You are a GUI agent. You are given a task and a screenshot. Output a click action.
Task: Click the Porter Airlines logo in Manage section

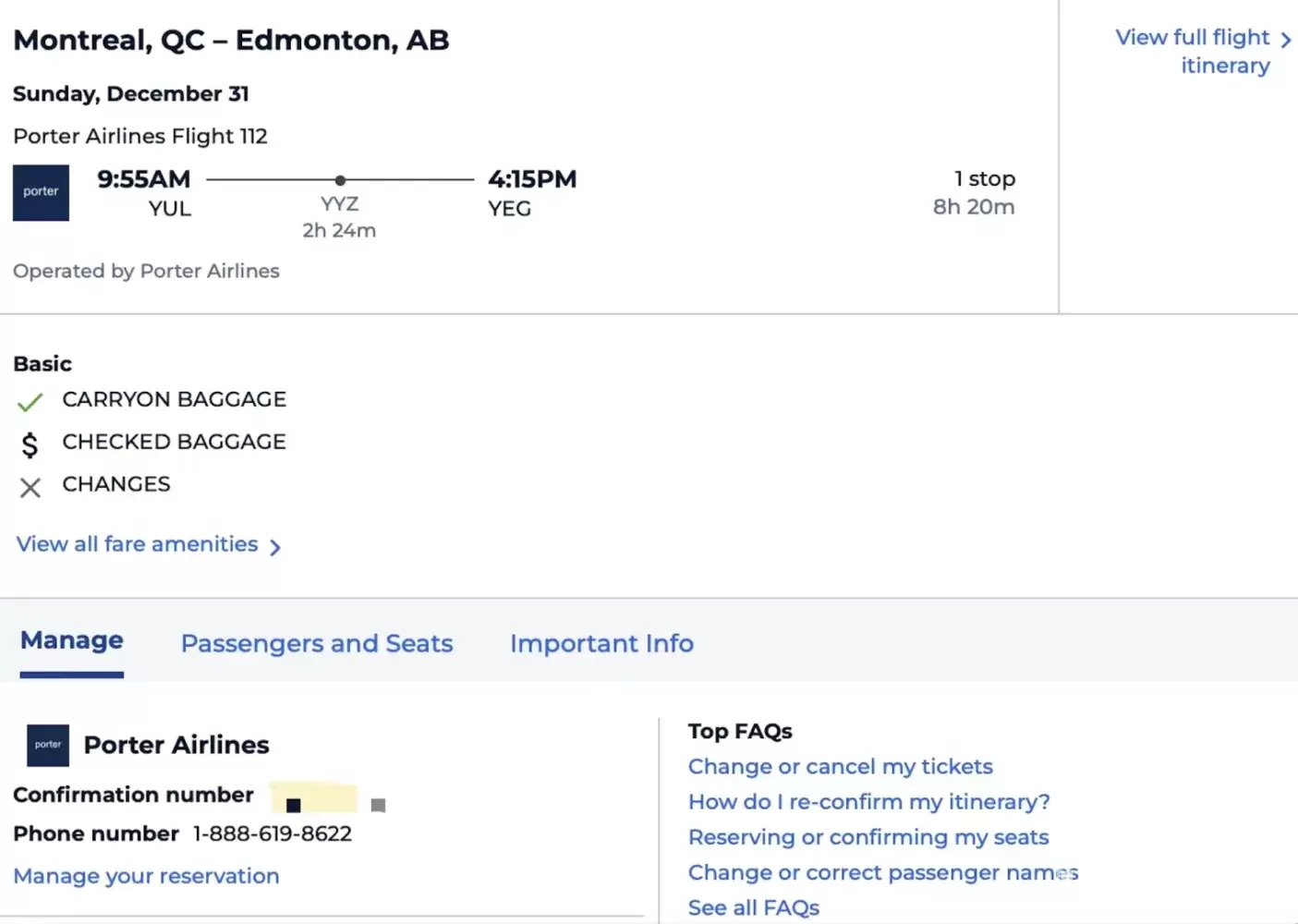point(48,745)
